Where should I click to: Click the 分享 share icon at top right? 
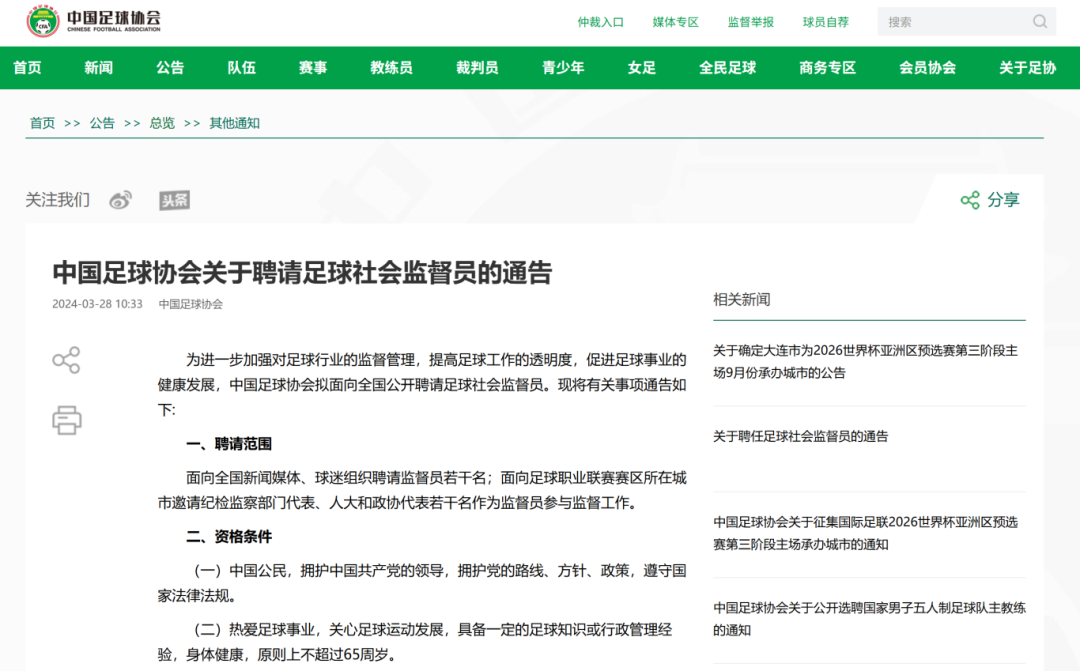(x=970, y=200)
